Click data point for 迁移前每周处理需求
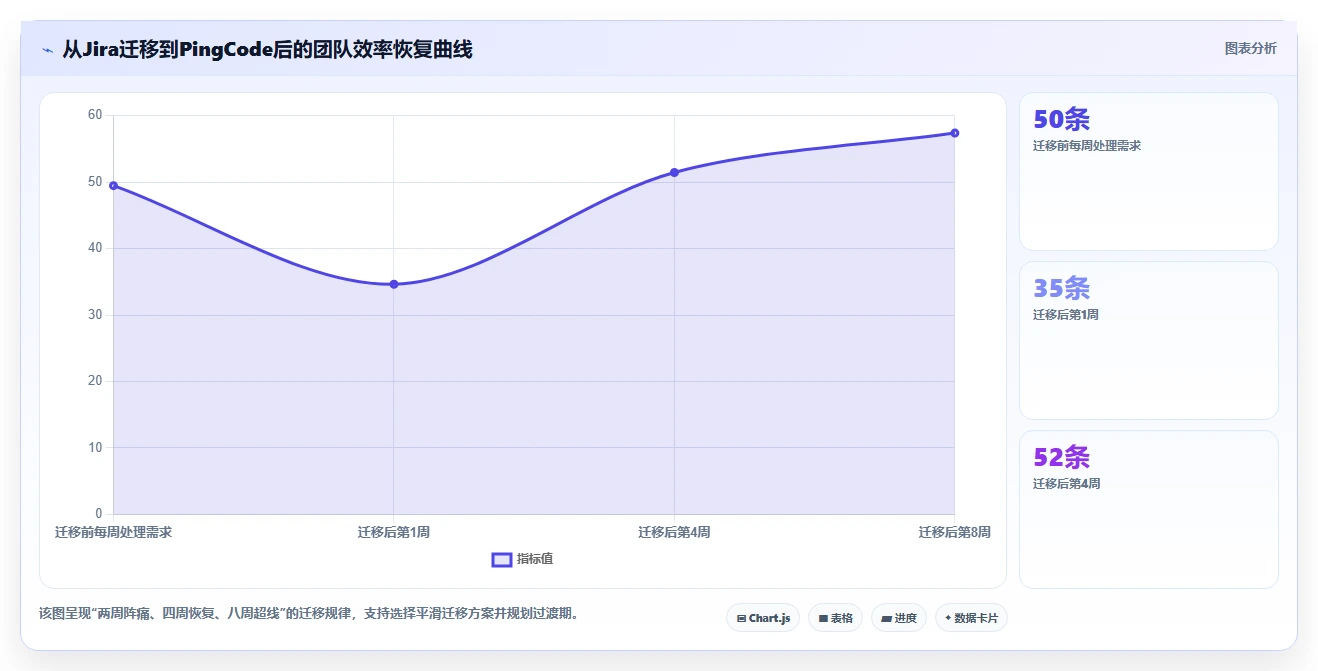 coord(113,185)
